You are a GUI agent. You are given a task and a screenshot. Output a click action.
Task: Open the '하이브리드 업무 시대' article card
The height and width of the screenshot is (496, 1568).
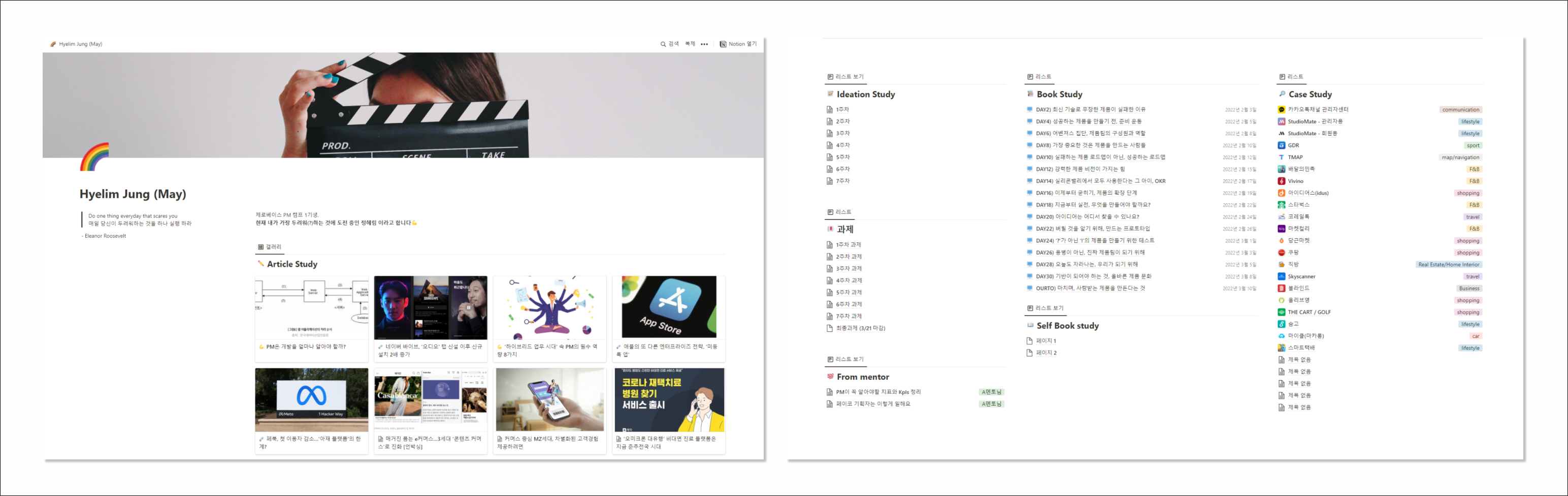549,319
